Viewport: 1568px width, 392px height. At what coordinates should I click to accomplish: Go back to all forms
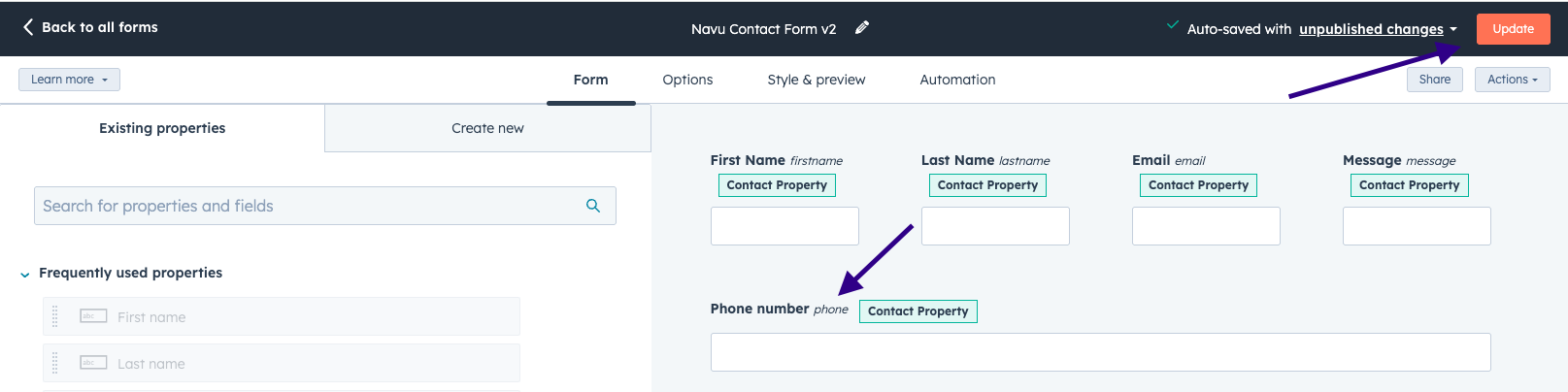click(x=99, y=27)
